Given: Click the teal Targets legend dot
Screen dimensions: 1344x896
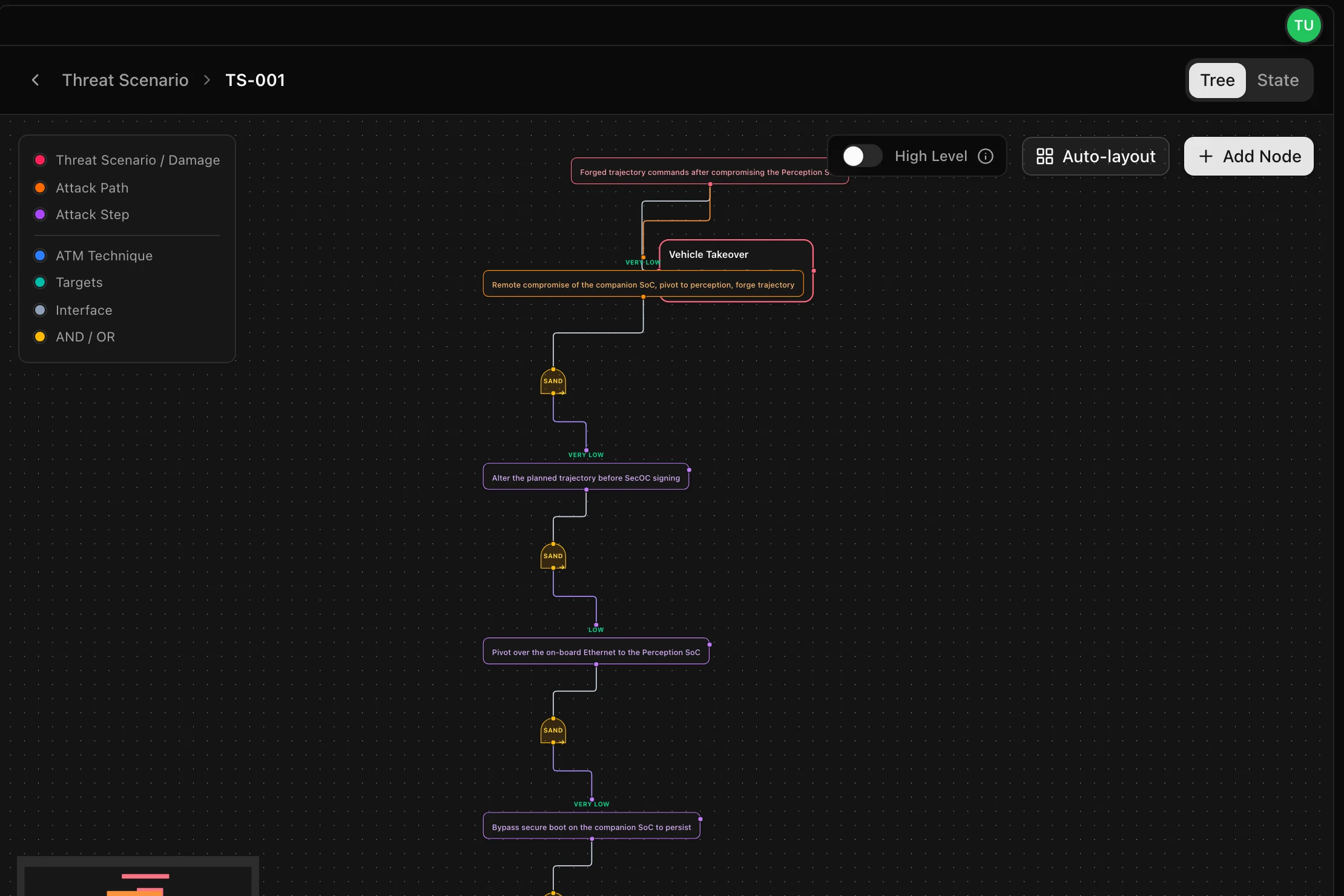Looking at the screenshot, I should [40, 282].
